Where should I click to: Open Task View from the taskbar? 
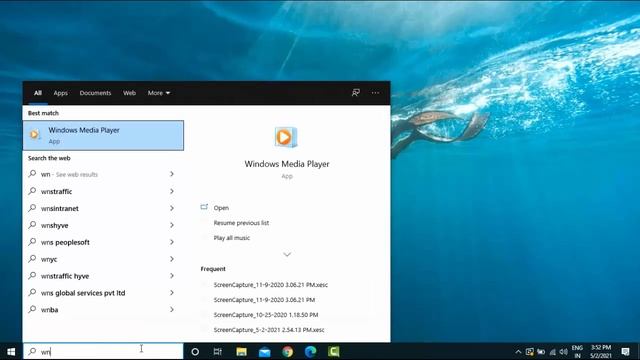coord(218,351)
